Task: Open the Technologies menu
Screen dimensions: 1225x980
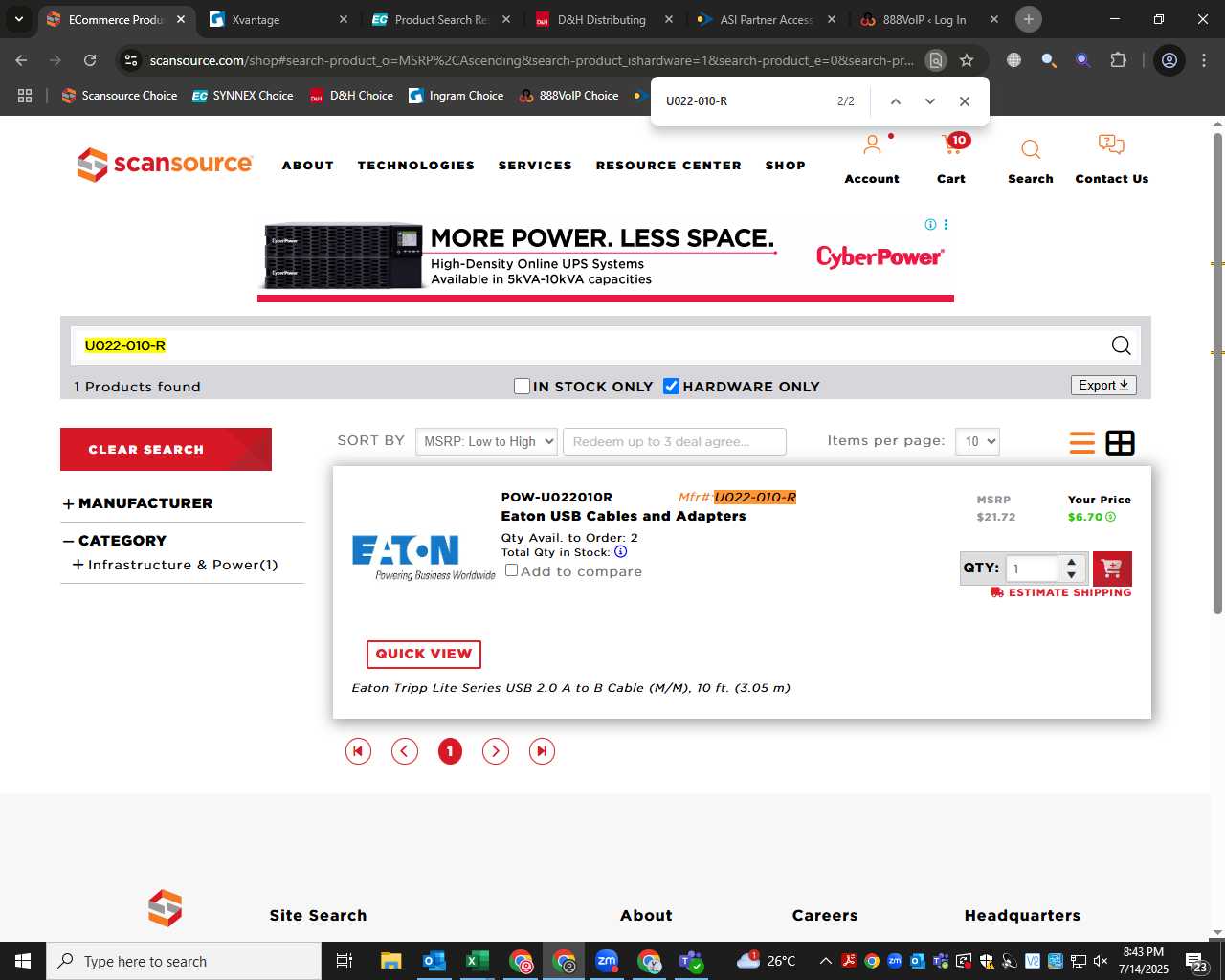Action: 416,166
